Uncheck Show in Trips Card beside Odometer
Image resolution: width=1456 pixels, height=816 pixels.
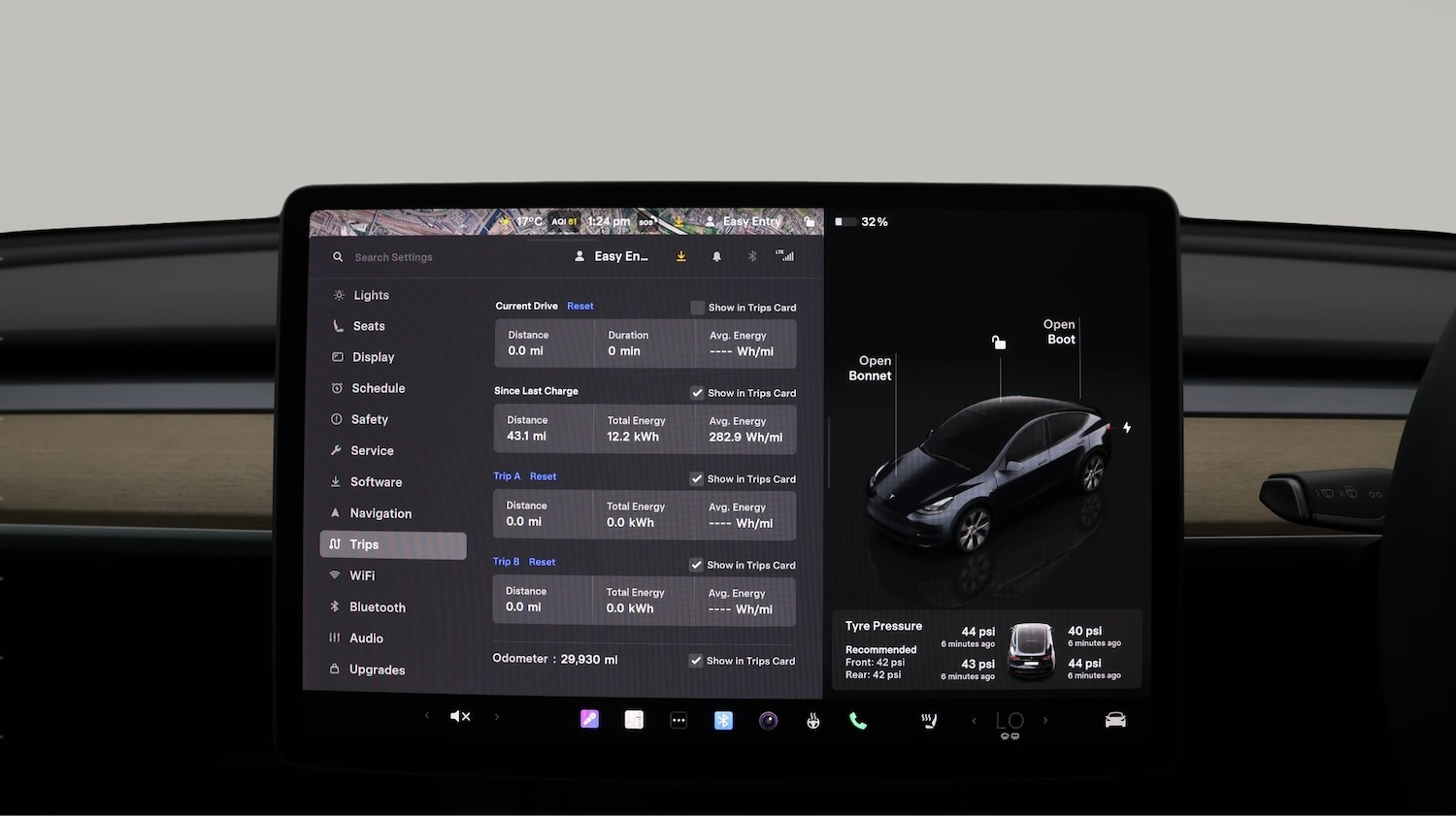coord(696,660)
